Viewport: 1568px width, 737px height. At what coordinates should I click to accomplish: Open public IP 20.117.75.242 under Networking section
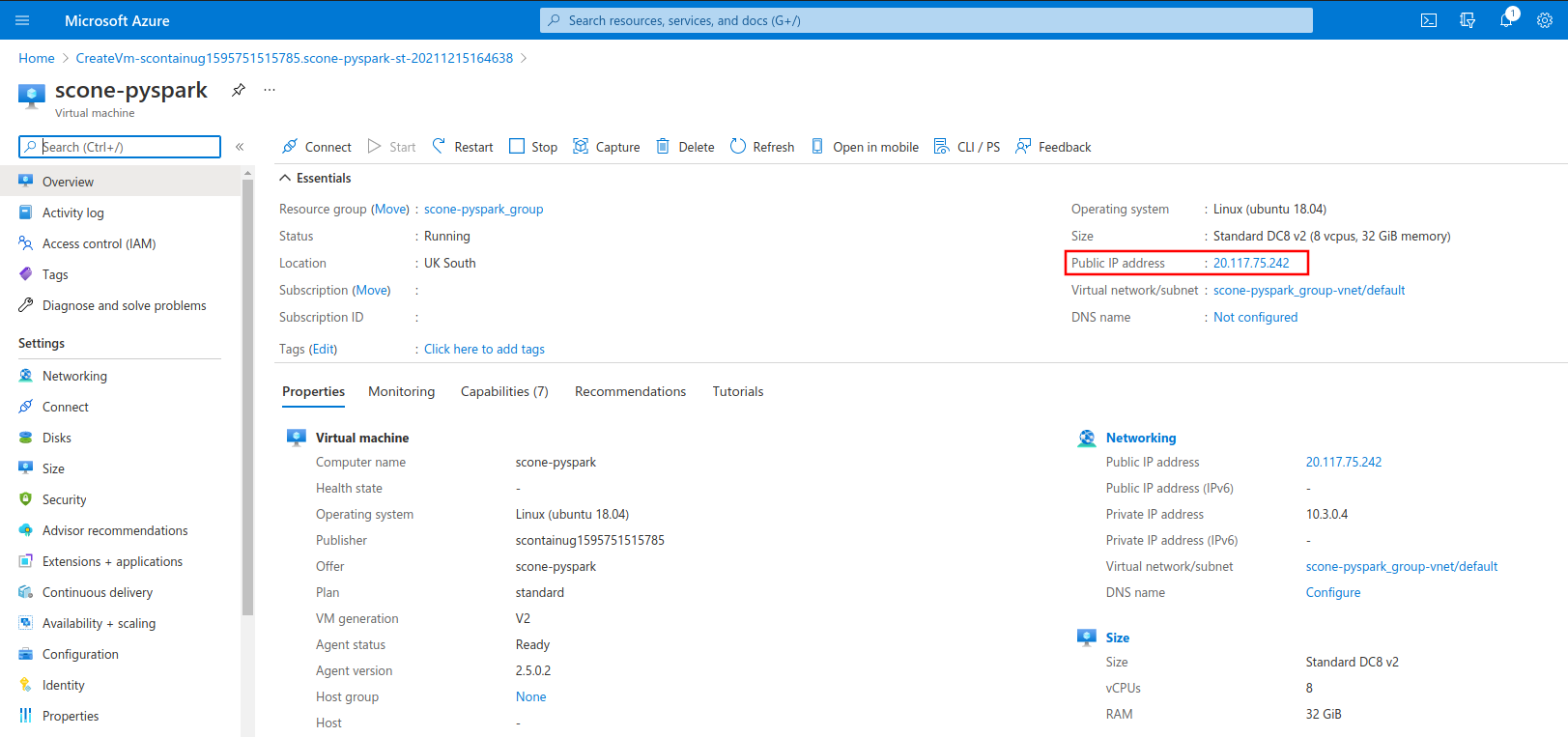coord(1344,462)
